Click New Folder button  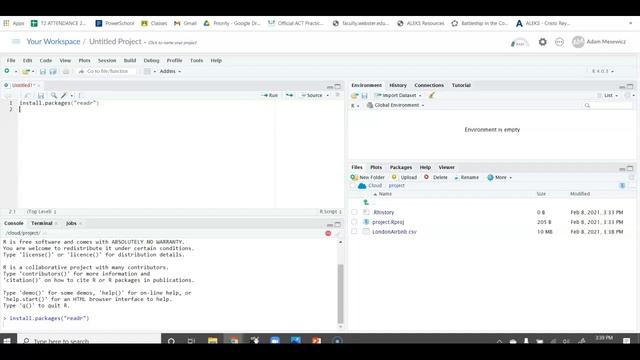point(367,178)
